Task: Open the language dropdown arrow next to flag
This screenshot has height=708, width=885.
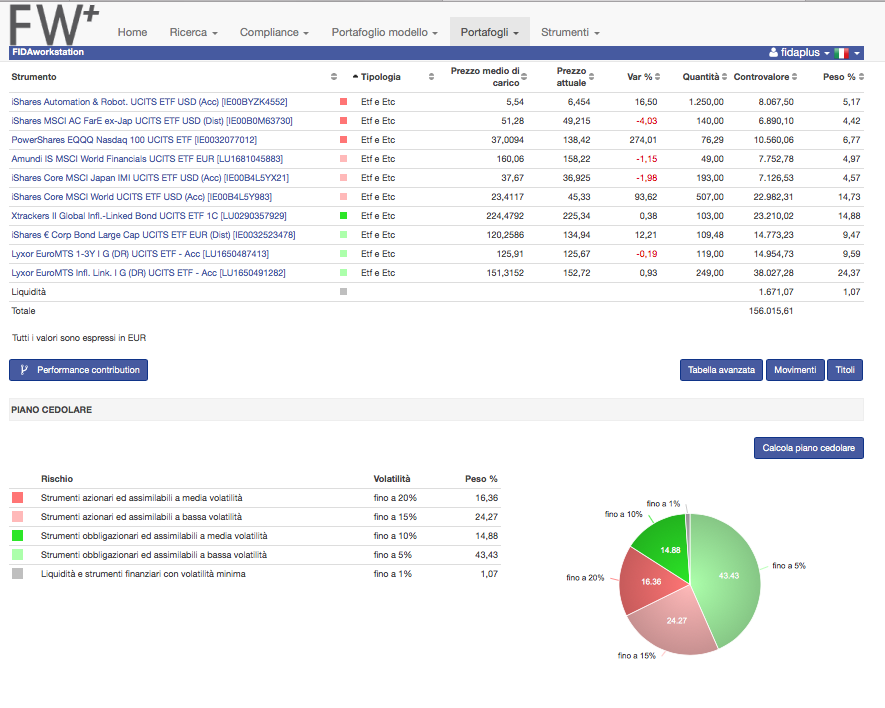Action: click(x=857, y=53)
